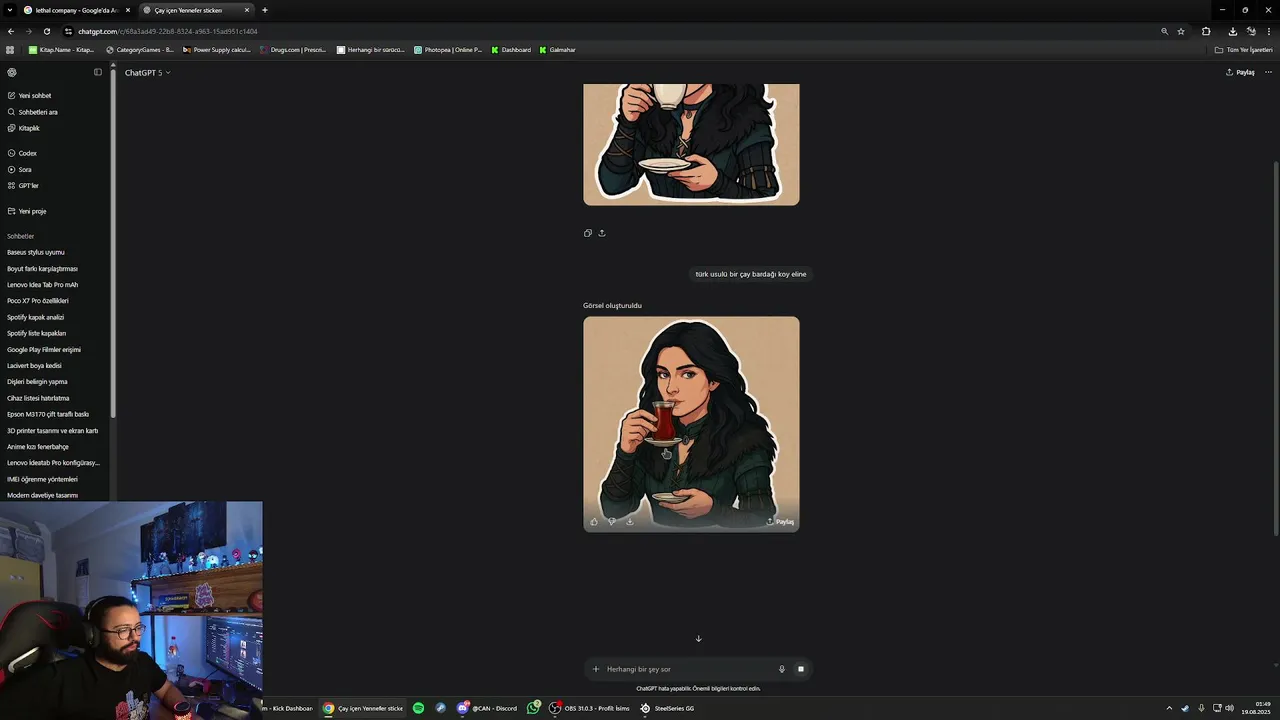Stop the response with the stop button
Viewport: 1280px width, 720px height.
[800, 669]
